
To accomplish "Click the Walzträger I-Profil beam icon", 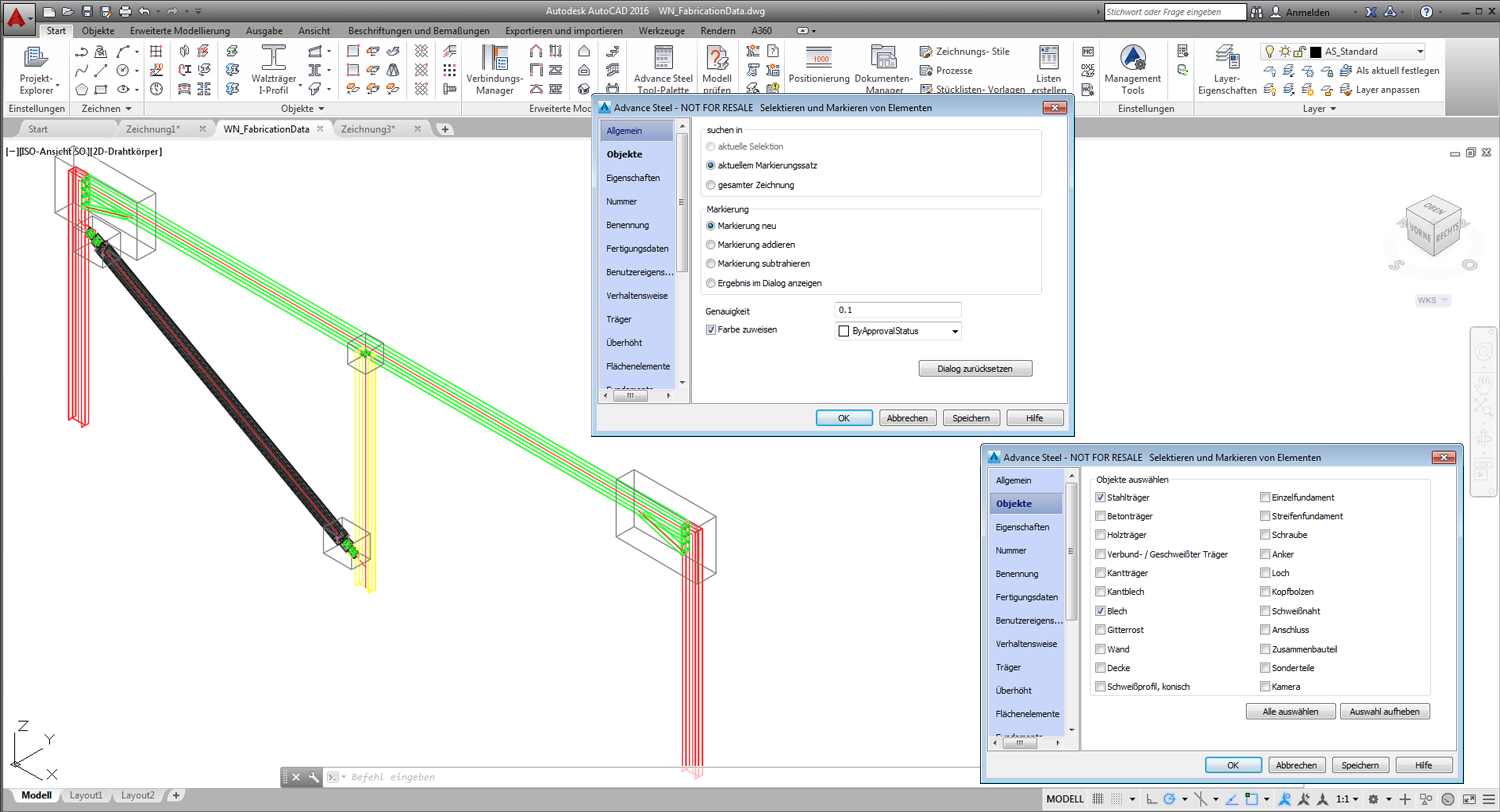I will coord(274,57).
